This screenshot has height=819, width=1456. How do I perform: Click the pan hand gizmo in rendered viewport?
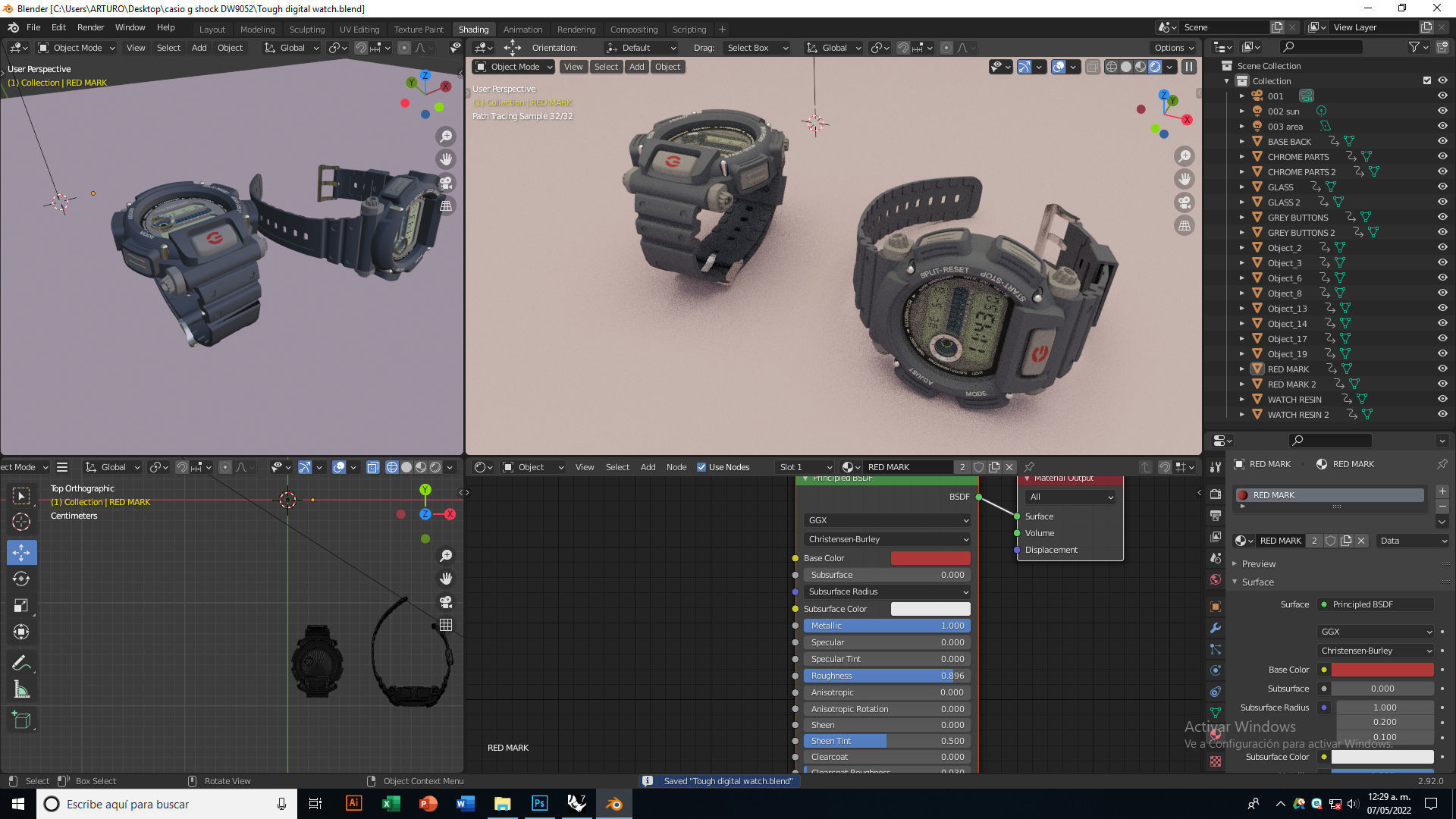coord(1184,179)
